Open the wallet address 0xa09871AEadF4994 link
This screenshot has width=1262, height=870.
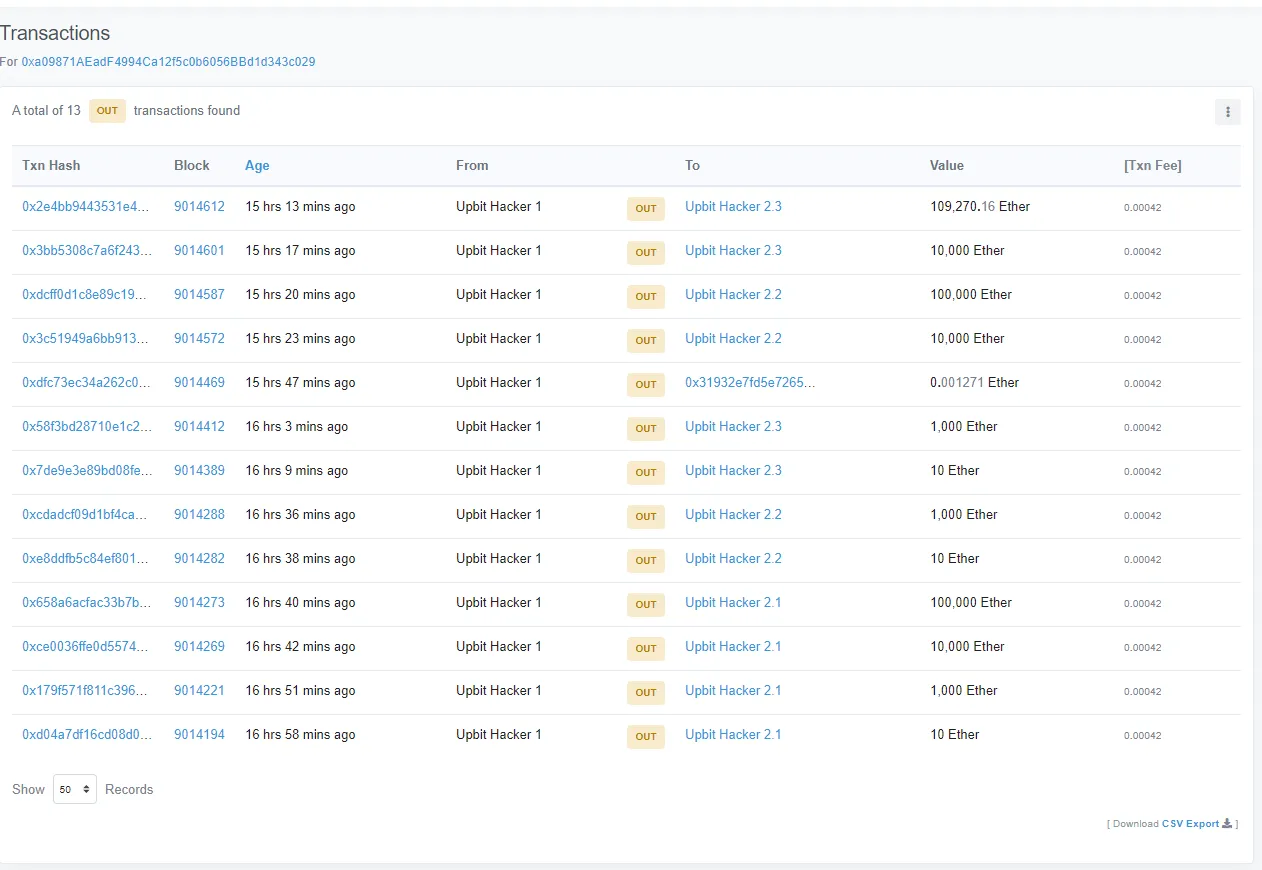[168, 62]
